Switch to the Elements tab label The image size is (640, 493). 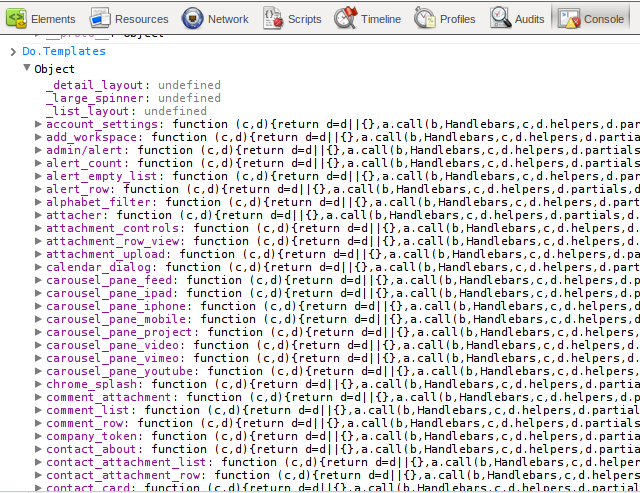53,19
